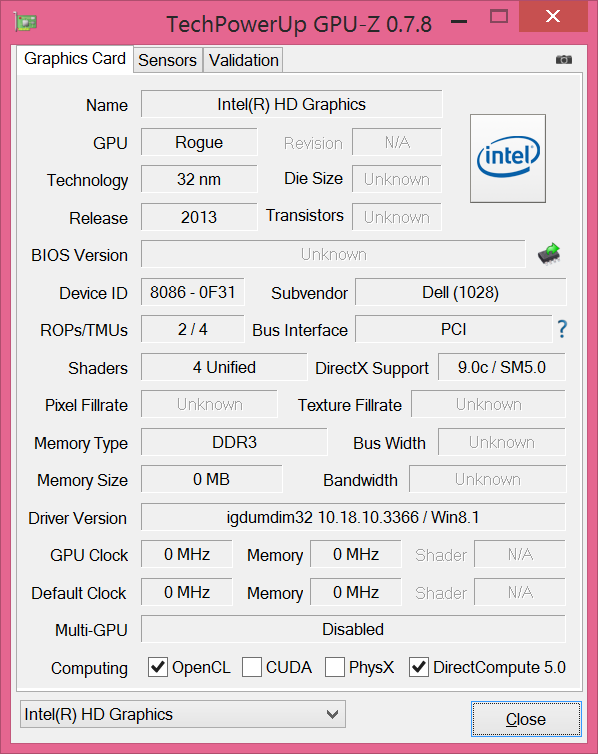Click the Driver Version field
The image size is (598, 754).
(353, 517)
